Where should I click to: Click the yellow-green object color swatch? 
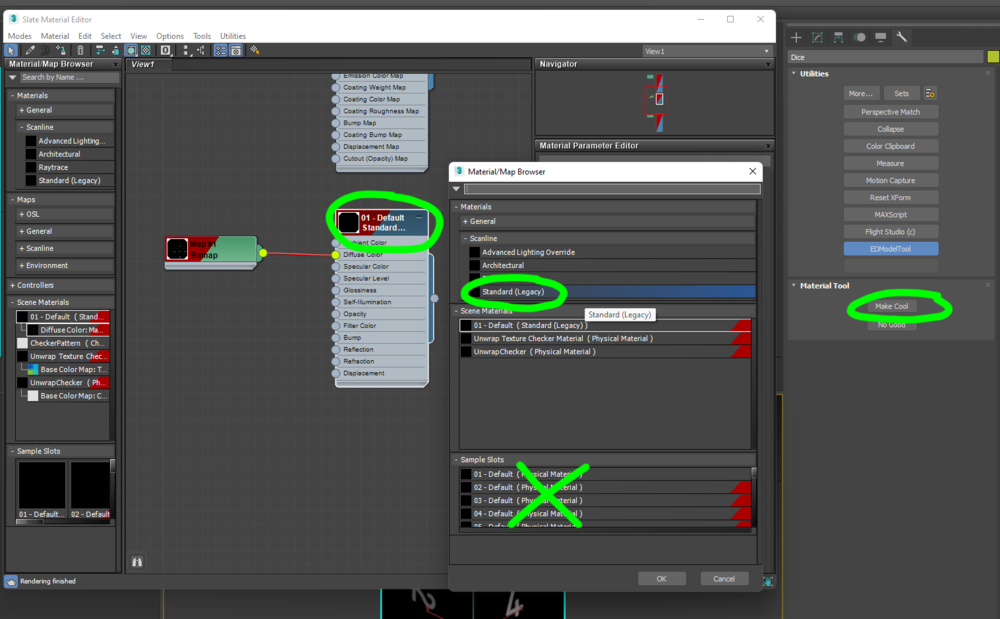pyautogui.click(x=993, y=57)
